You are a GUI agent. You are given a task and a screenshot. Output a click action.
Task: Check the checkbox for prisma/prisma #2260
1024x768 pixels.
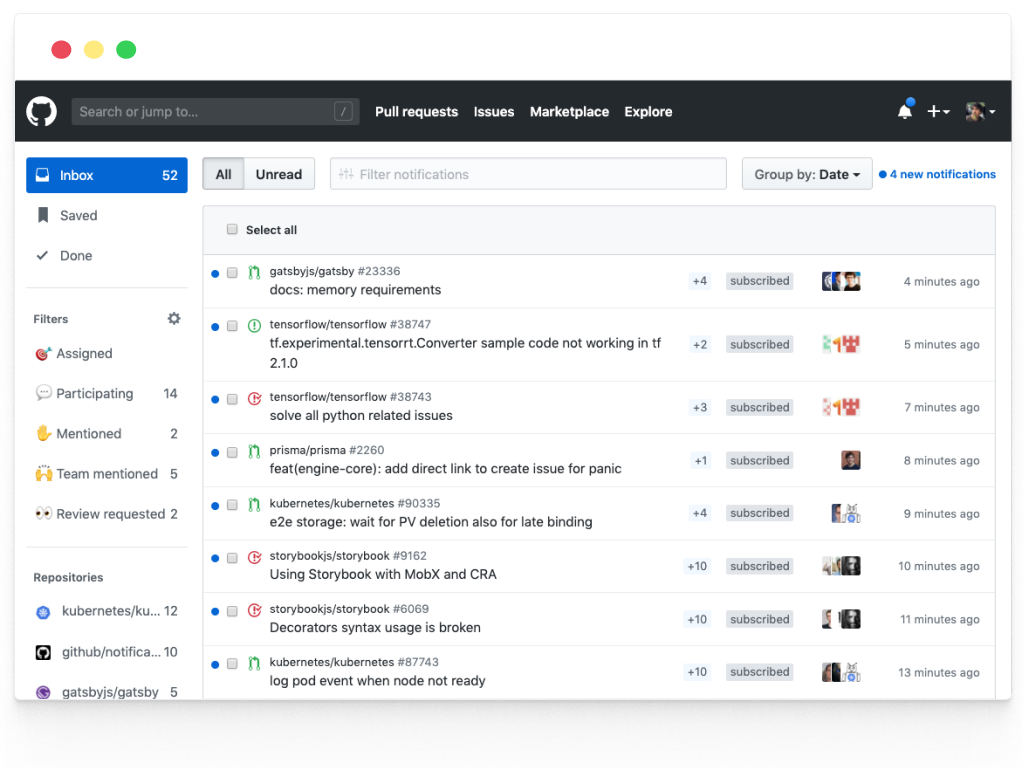(x=232, y=452)
